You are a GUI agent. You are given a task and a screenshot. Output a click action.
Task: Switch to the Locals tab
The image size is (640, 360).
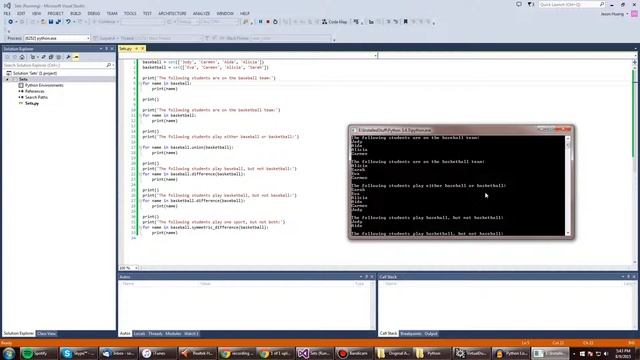(139, 333)
